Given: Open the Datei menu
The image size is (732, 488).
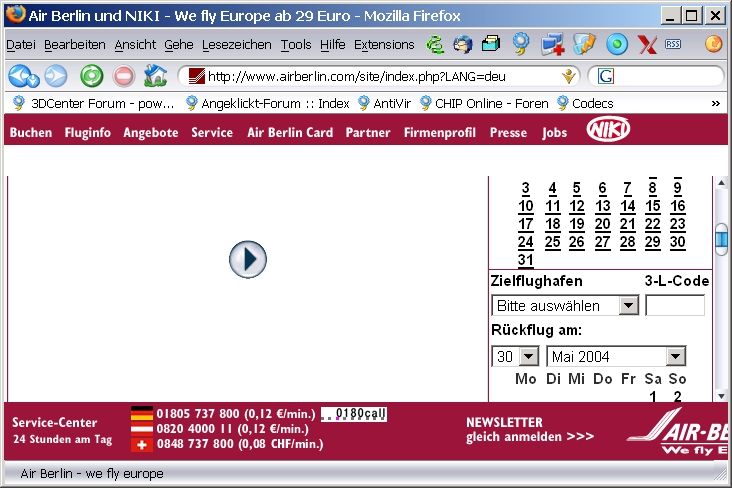Looking at the screenshot, I should tap(21, 45).
